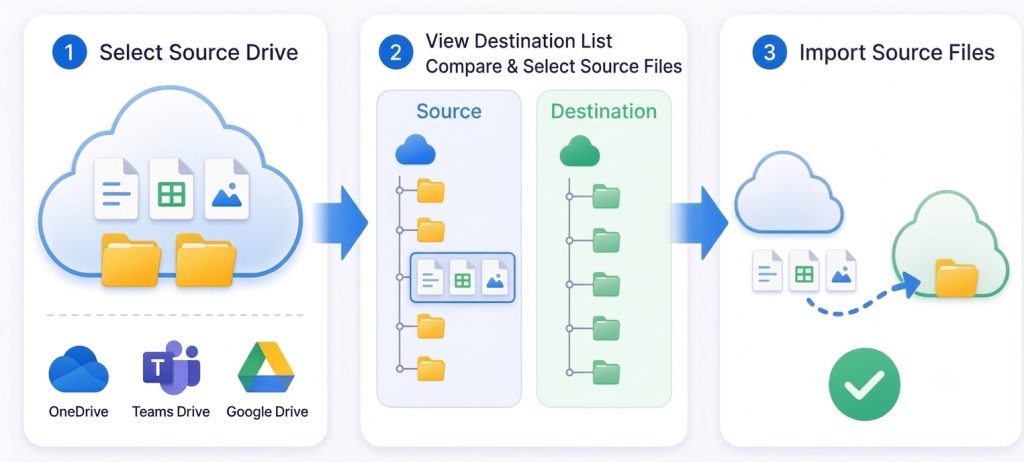Open the topmost green folder in the Destination tree
The width and height of the screenshot is (1024, 462).
tap(606, 196)
